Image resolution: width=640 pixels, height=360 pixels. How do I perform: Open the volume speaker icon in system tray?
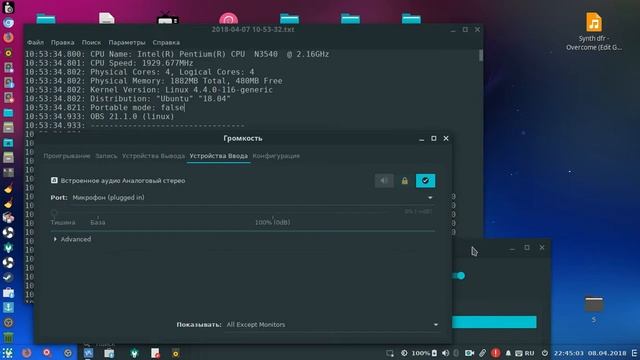click(445, 353)
